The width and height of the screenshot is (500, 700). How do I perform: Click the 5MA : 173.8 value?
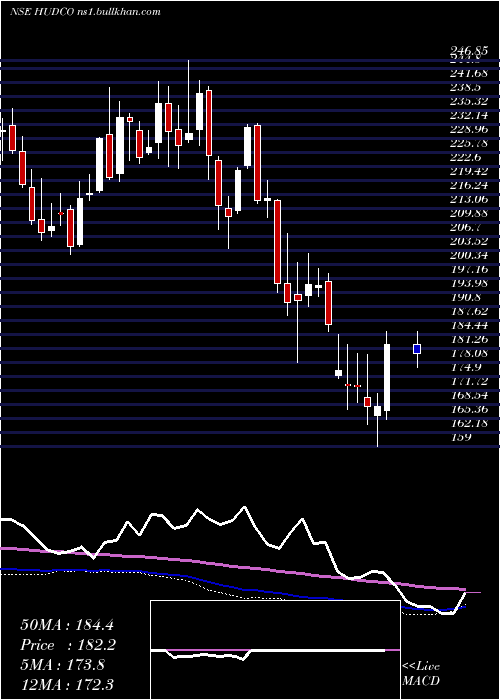click(x=62, y=665)
